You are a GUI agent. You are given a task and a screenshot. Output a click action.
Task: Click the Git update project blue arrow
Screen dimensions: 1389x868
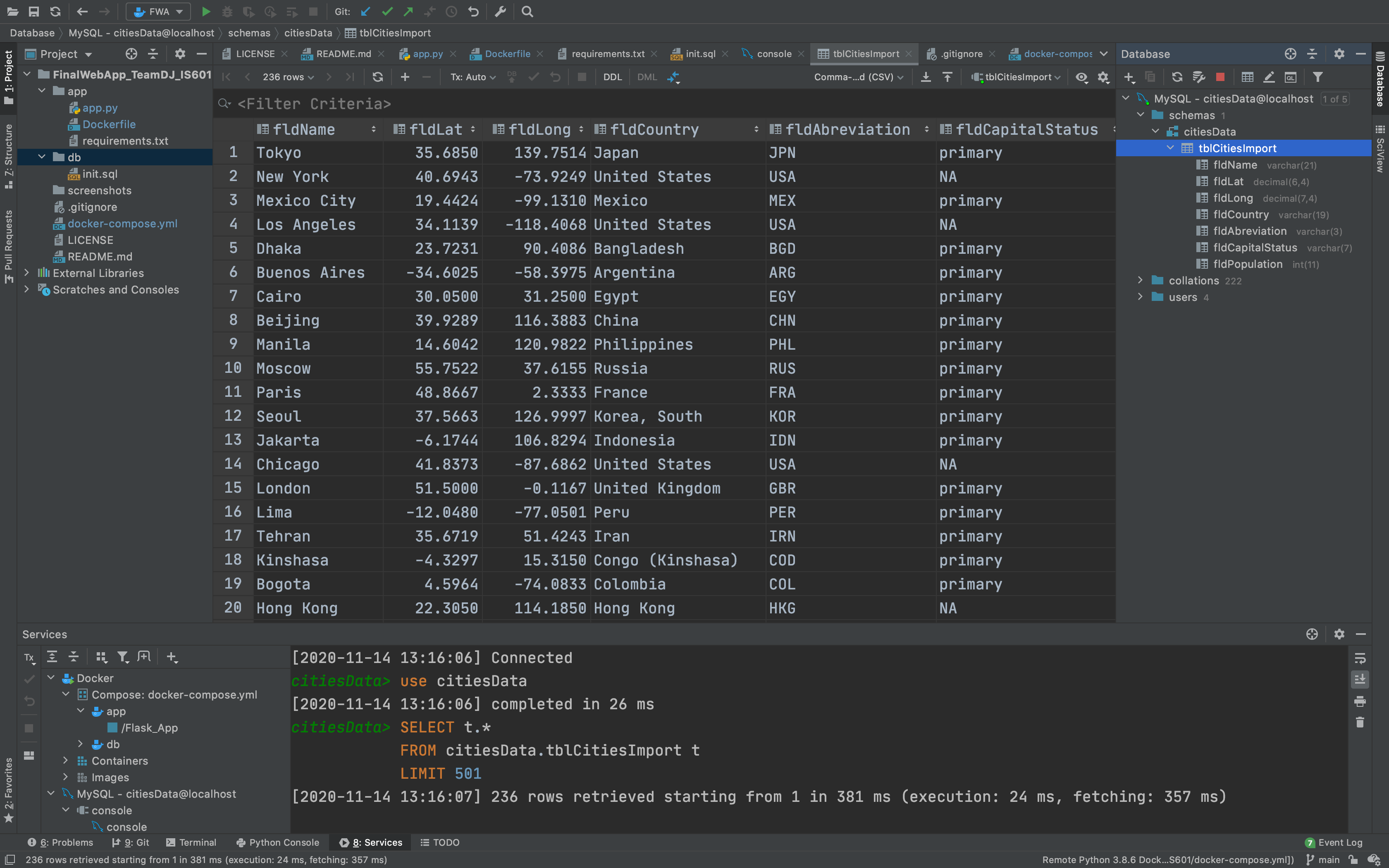click(x=365, y=12)
